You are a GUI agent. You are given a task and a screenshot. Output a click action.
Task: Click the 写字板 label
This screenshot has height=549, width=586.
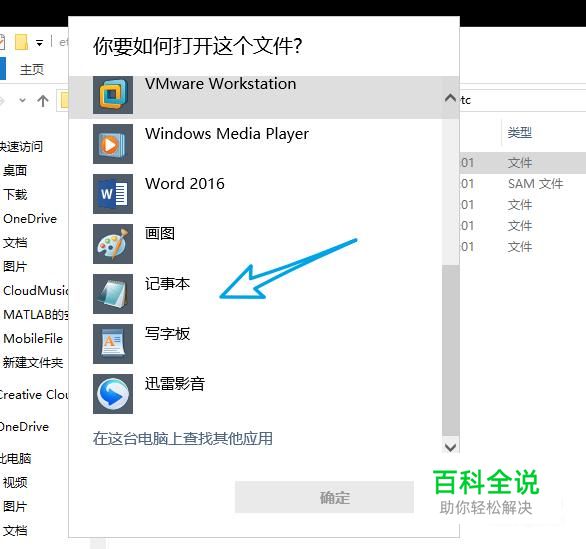click(167, 334)
